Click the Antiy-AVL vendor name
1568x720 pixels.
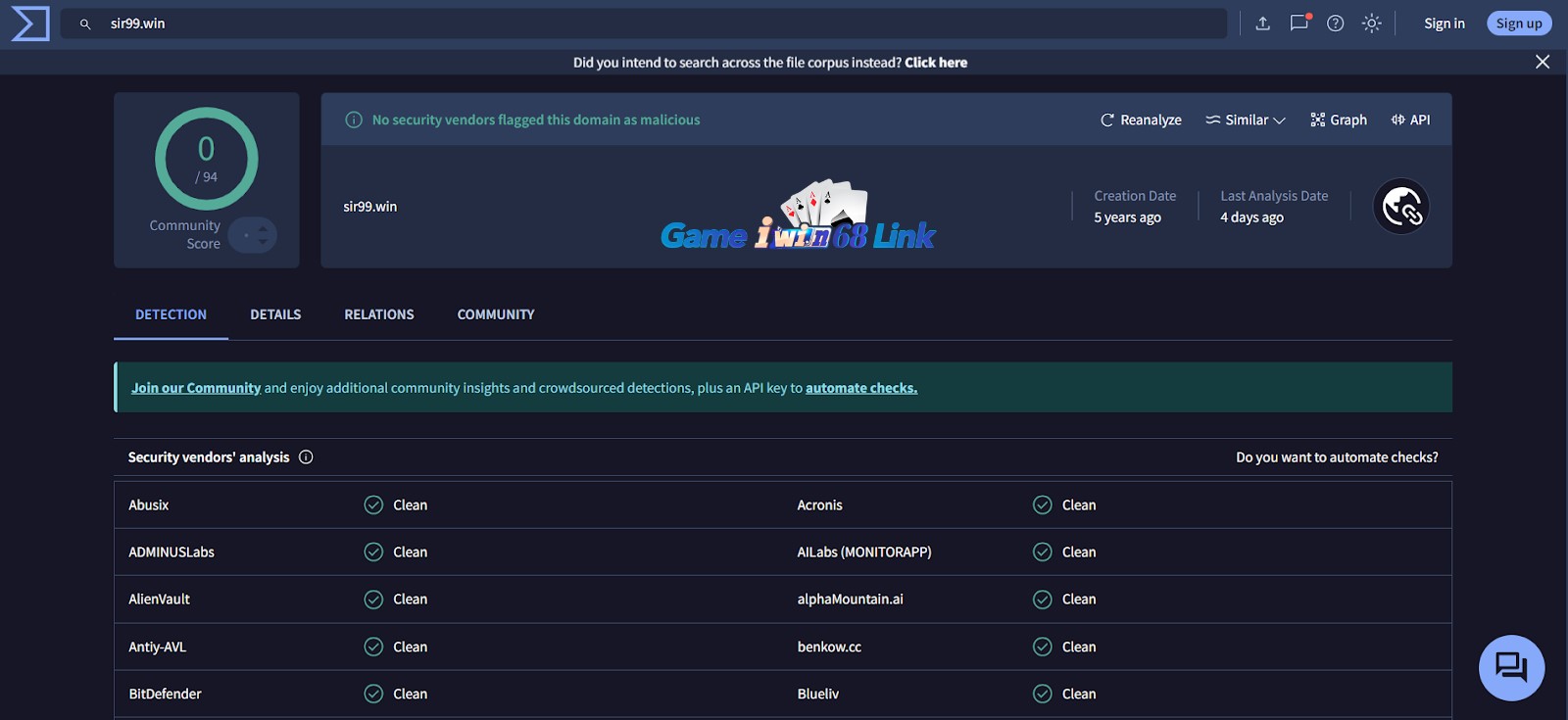(157, 648)
